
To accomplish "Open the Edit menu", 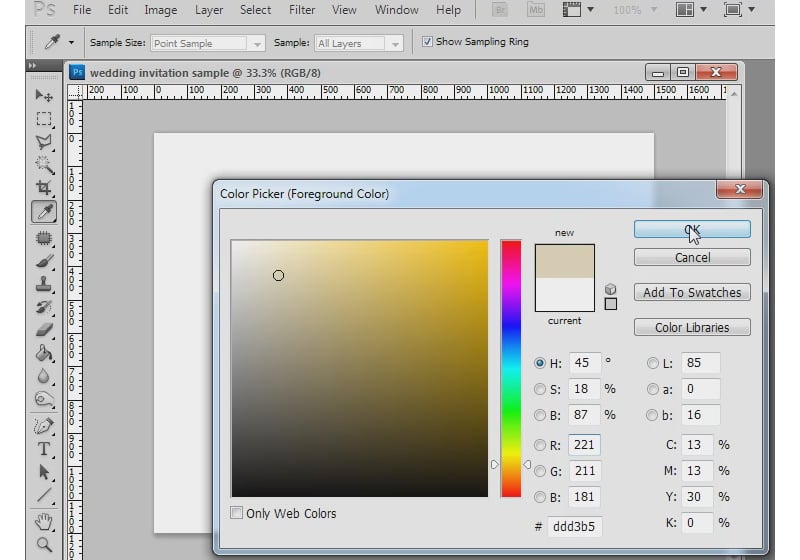I will [118, 10].
